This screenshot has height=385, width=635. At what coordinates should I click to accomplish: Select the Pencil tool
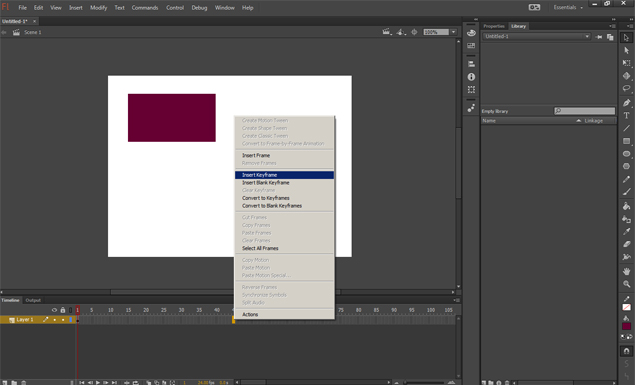coord(626,179)
